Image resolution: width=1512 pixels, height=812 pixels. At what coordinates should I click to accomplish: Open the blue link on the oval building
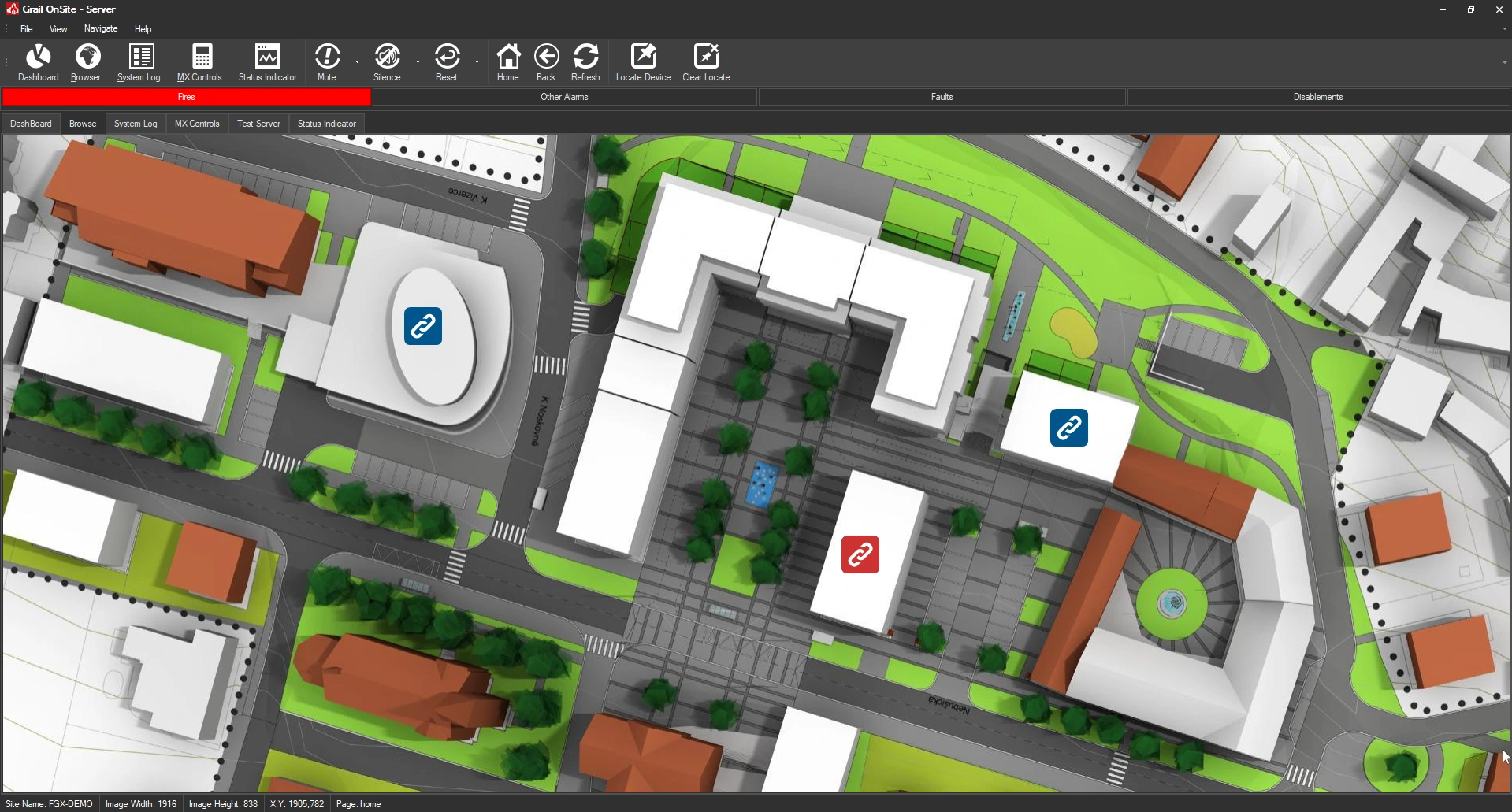[423, 326]
